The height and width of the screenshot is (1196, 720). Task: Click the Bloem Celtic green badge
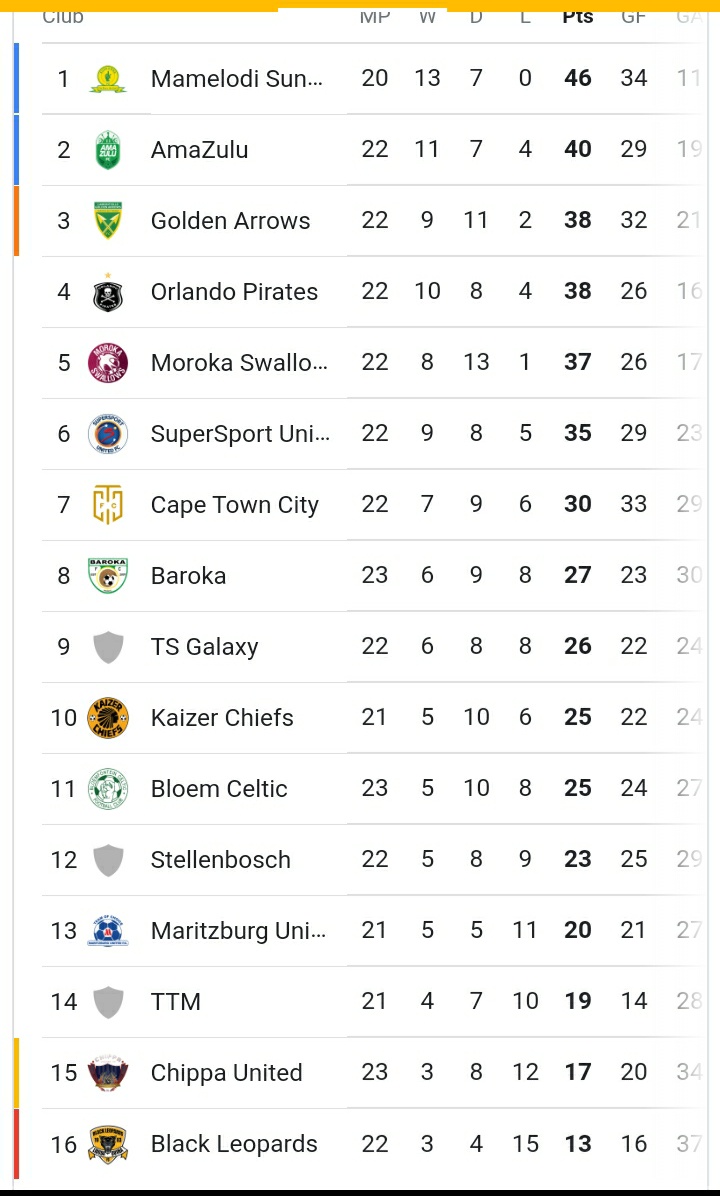click(x=108, y=789)
